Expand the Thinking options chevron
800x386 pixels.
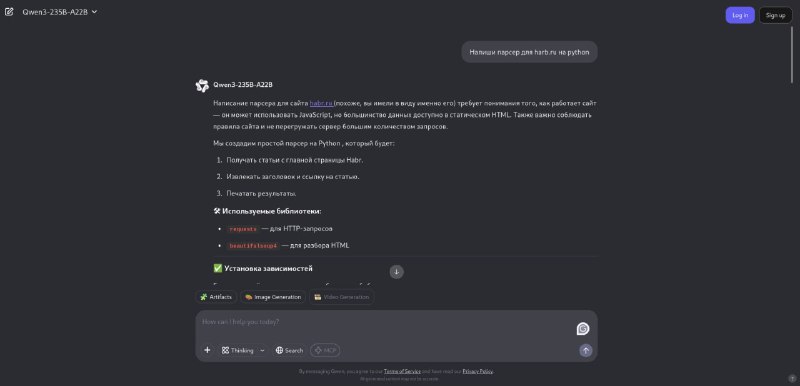click(x=263, y=350)
